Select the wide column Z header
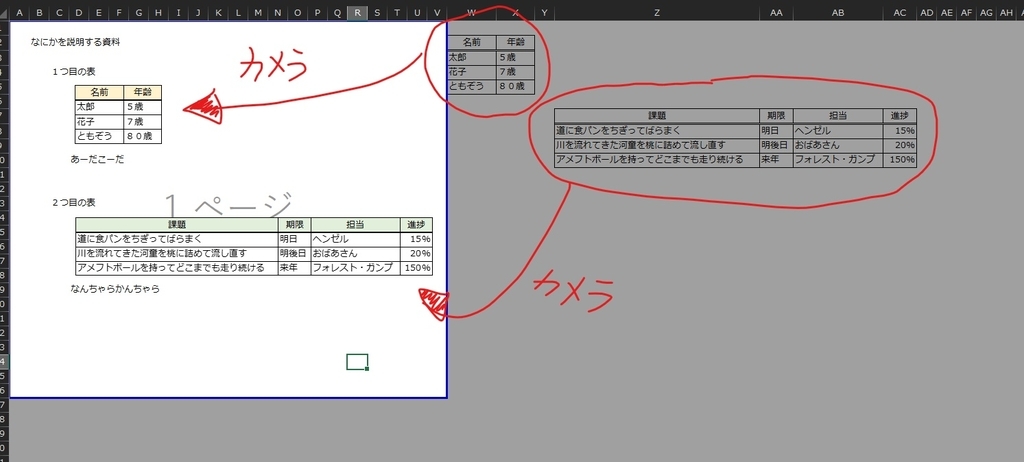The width and height of the screenshot is (1024, 462). click(656, 12)
